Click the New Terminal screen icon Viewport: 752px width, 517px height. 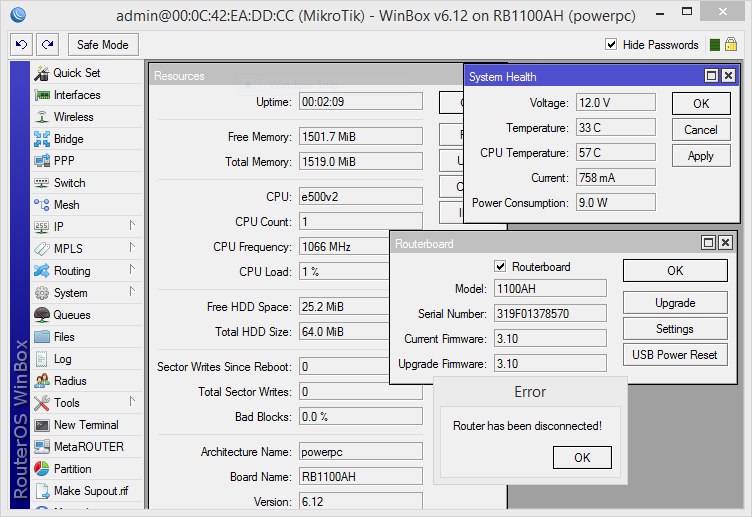tap(42, 425)
